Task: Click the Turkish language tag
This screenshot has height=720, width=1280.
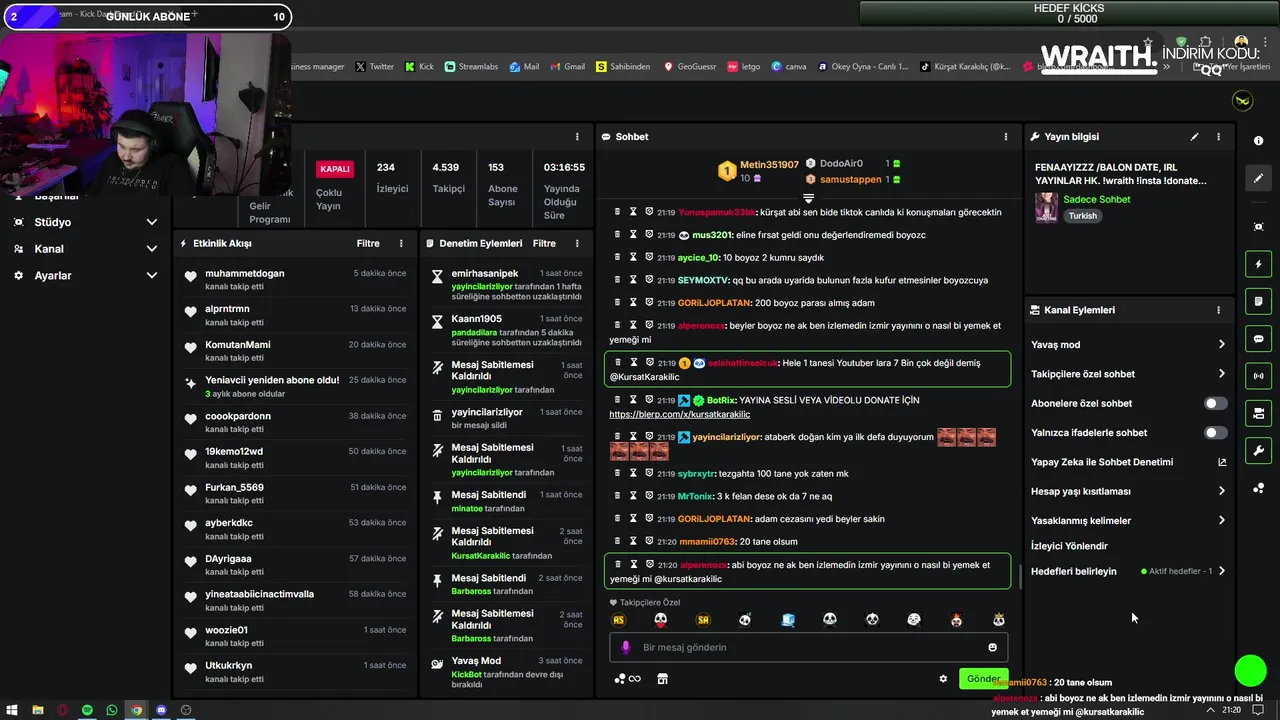Action: tap(1082, 216)
